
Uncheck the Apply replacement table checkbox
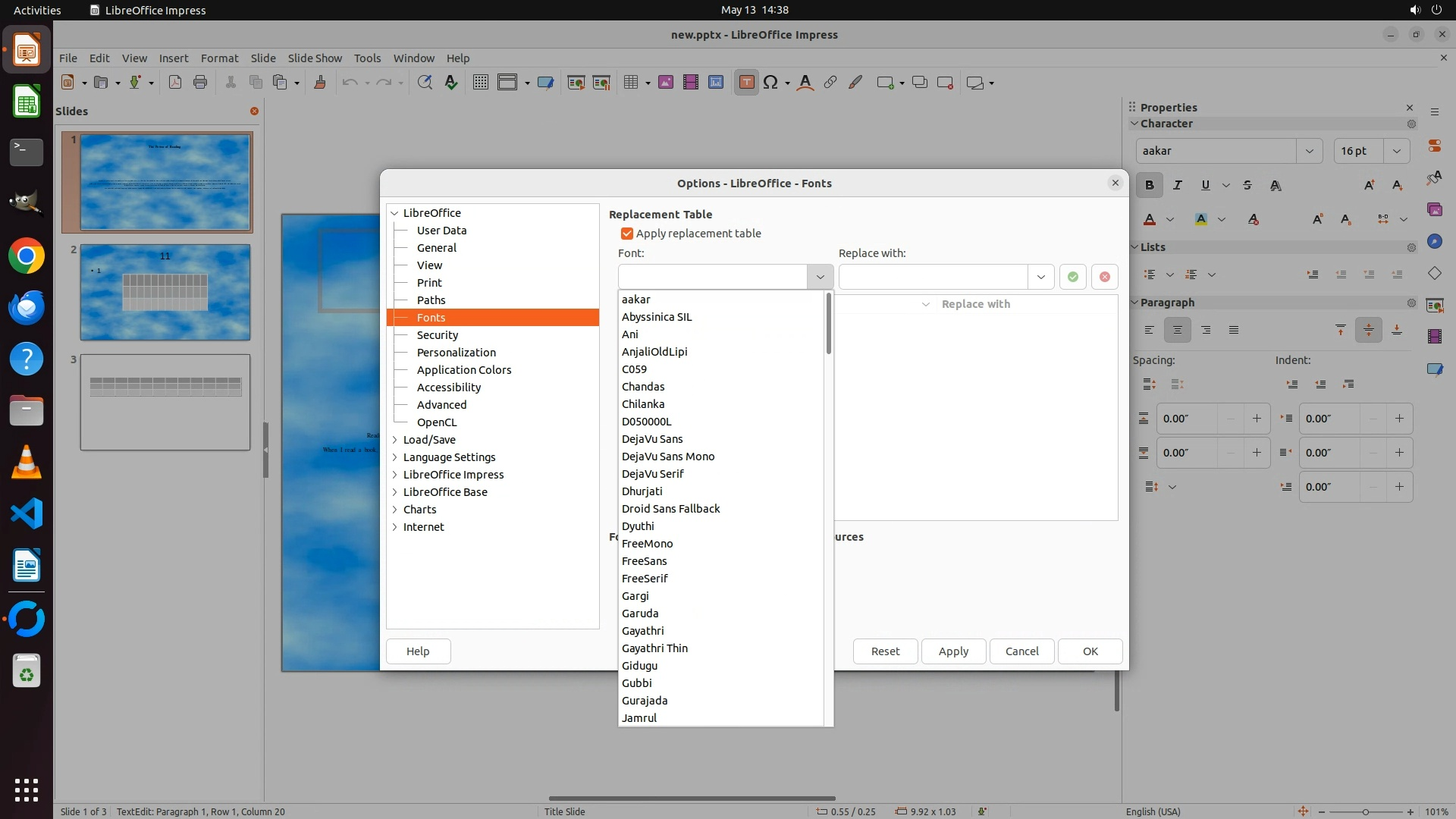627,234
